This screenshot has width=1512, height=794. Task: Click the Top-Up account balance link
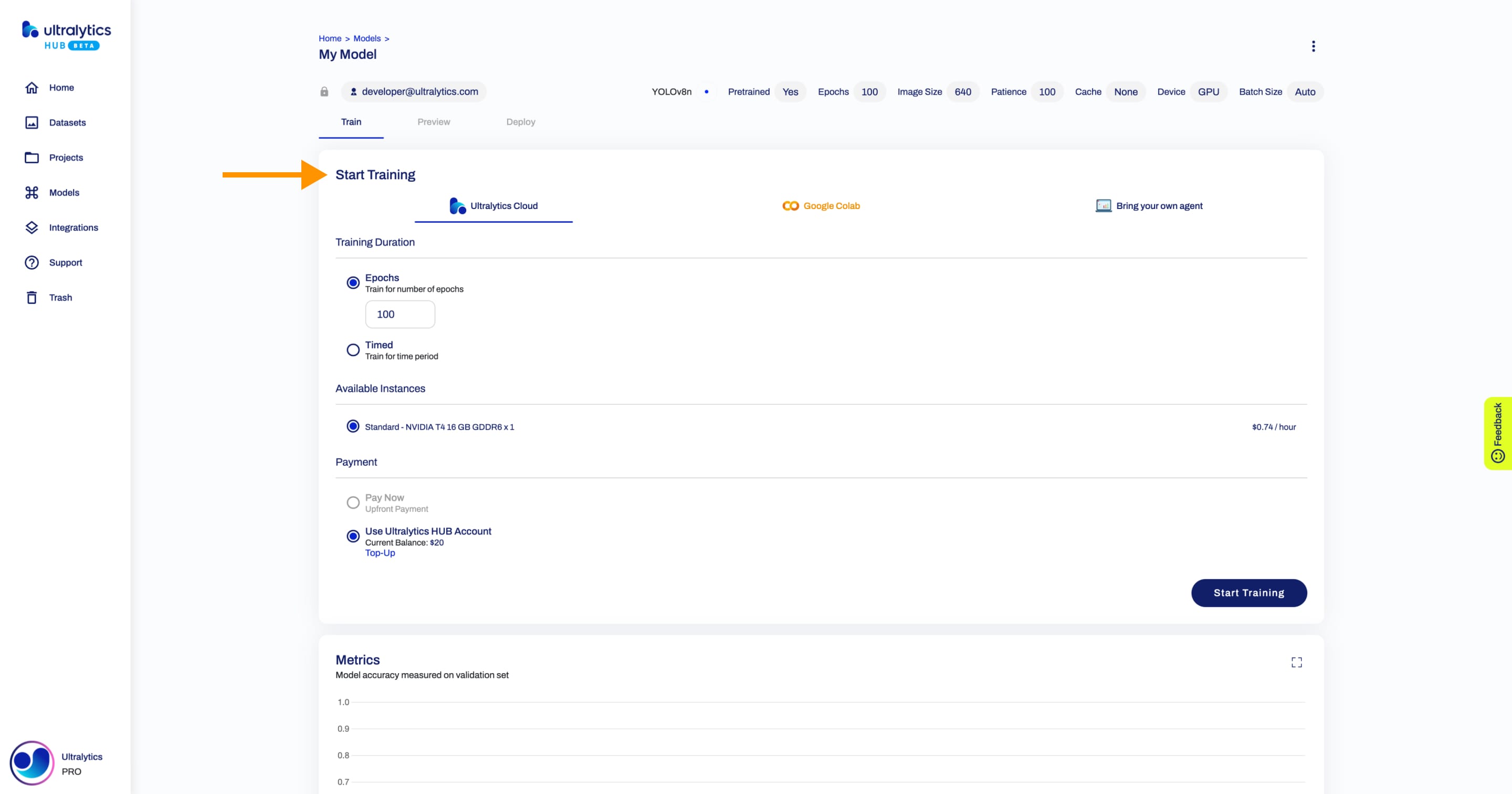380,552
